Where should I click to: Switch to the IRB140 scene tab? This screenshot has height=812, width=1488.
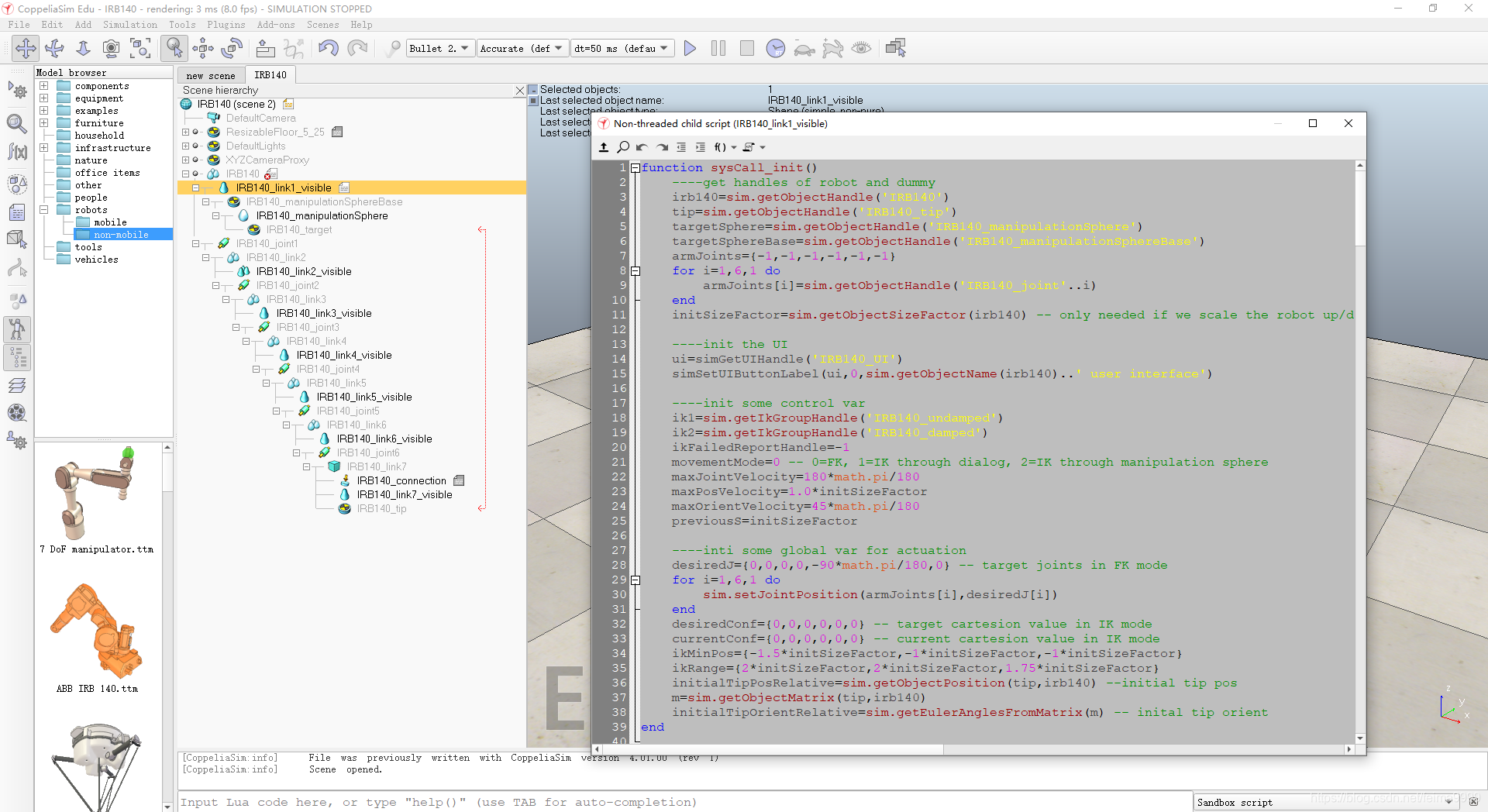(270, 75)
